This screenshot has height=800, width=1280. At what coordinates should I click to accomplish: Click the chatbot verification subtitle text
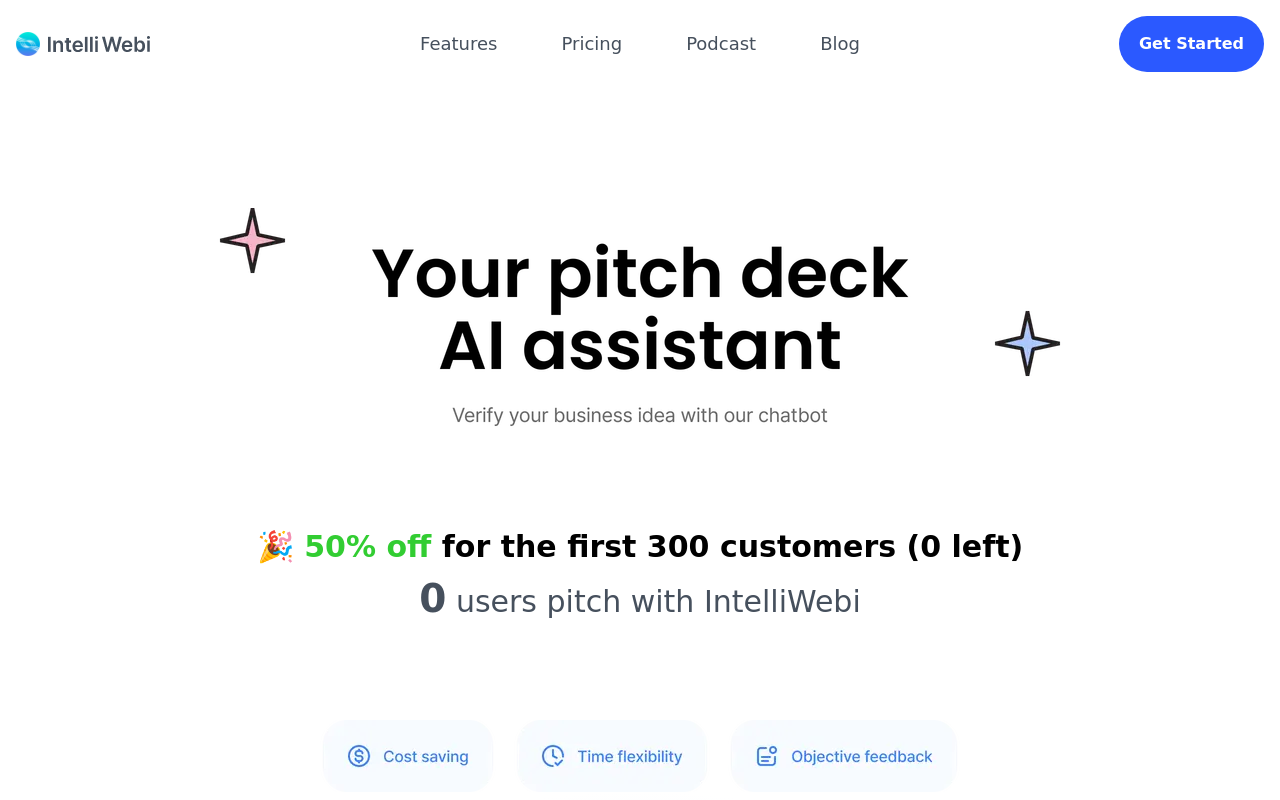tap(640, 415)
